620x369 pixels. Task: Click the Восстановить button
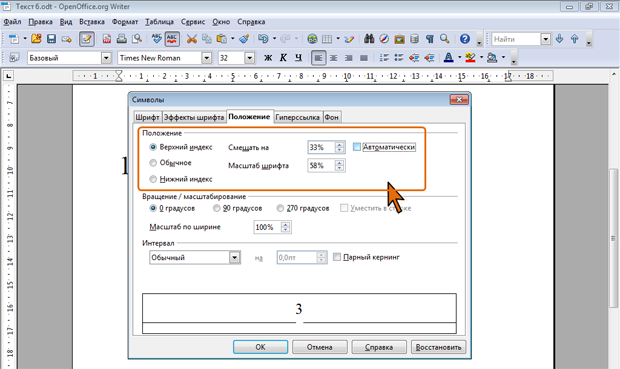439,347
